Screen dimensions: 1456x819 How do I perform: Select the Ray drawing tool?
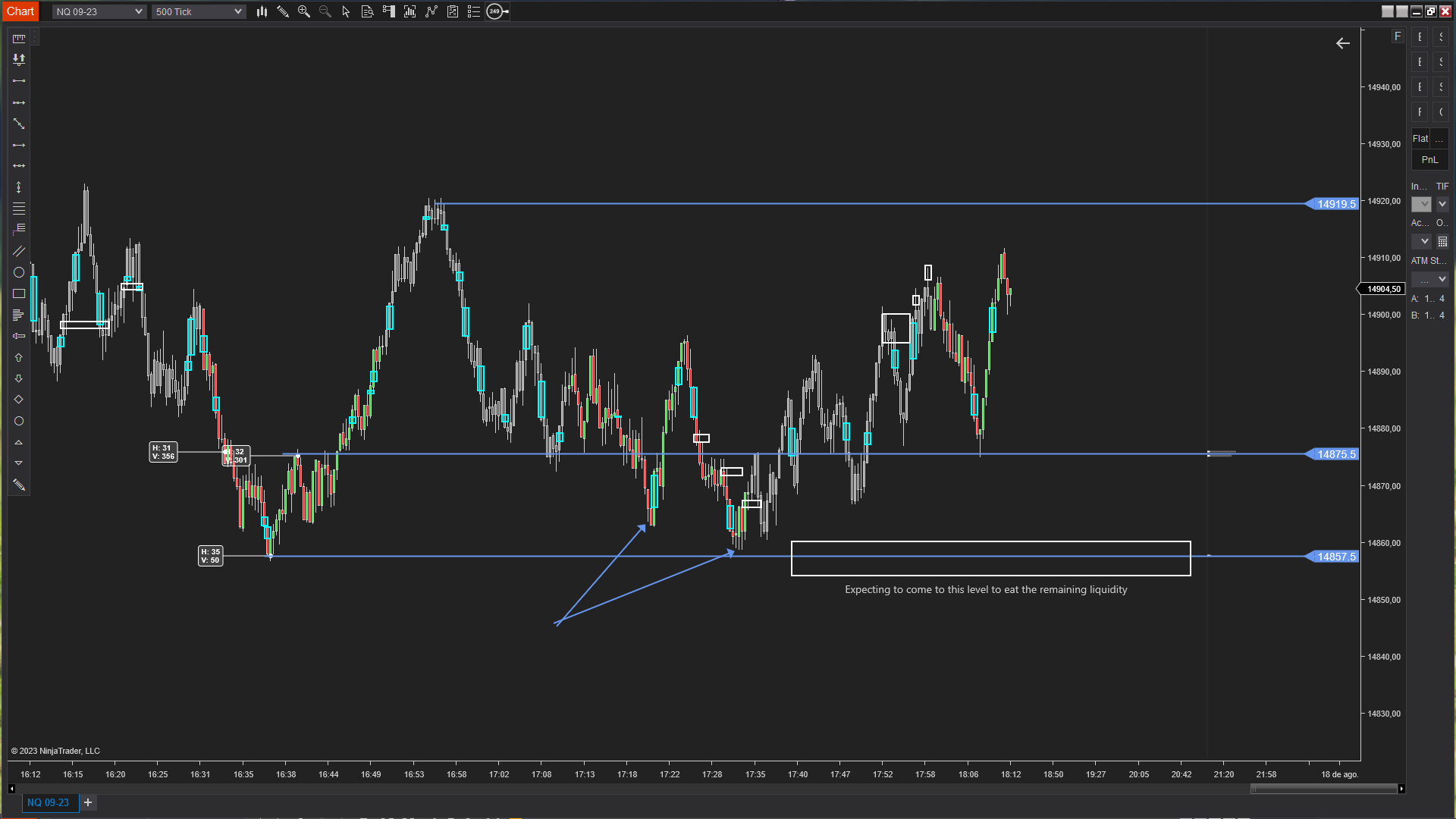tap(19, 102)
